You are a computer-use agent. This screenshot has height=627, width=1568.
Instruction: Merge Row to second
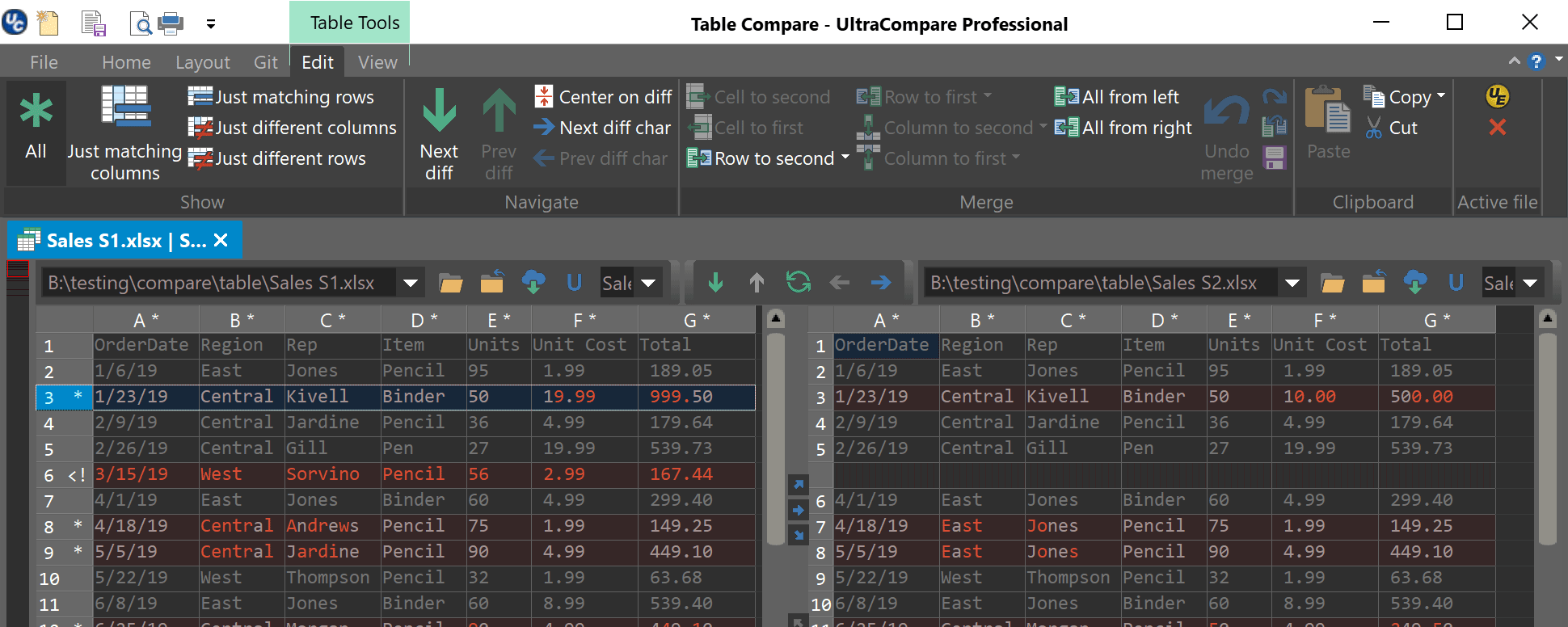point(761,158)
